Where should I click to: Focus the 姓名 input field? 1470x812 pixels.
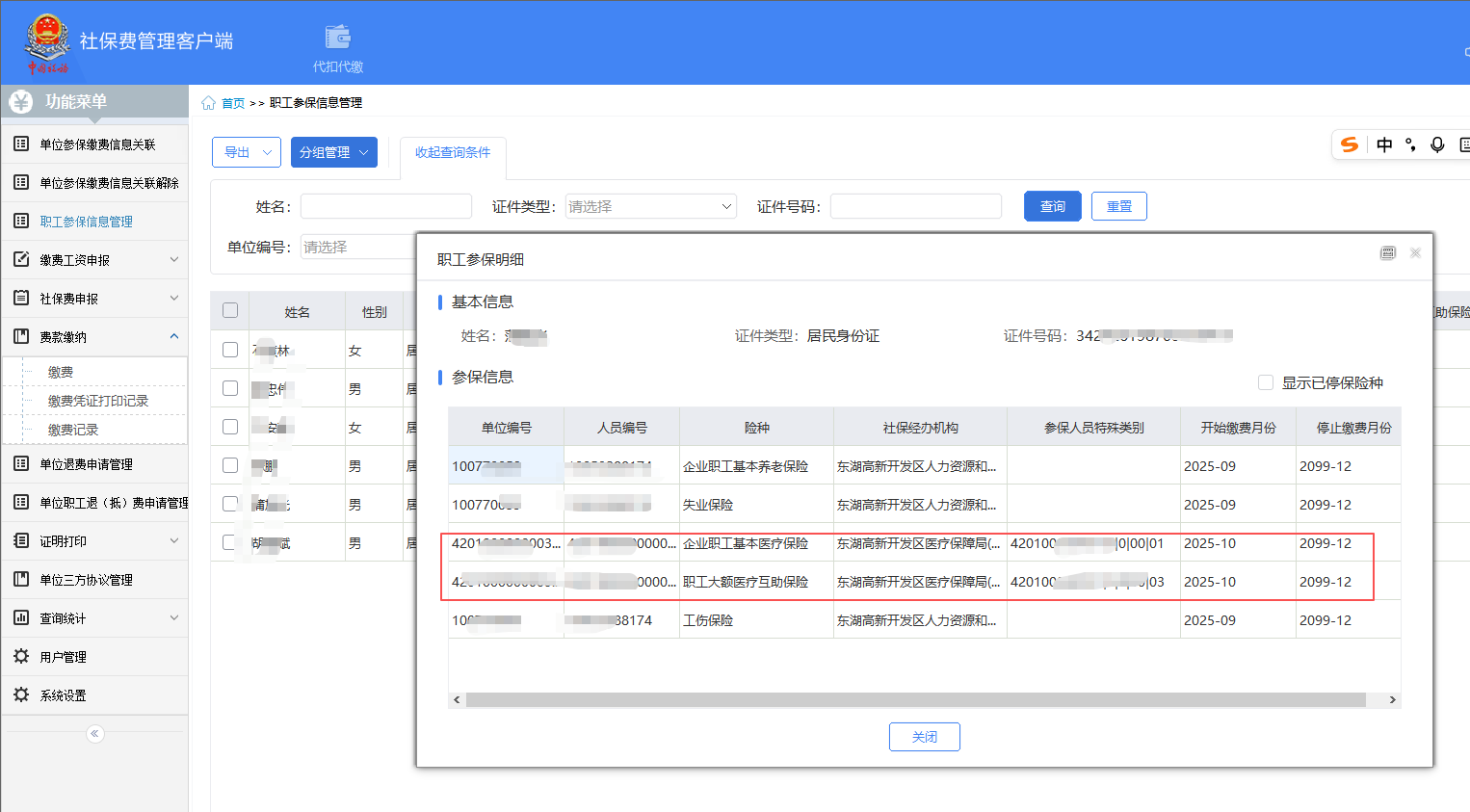(x=386, y=206)
